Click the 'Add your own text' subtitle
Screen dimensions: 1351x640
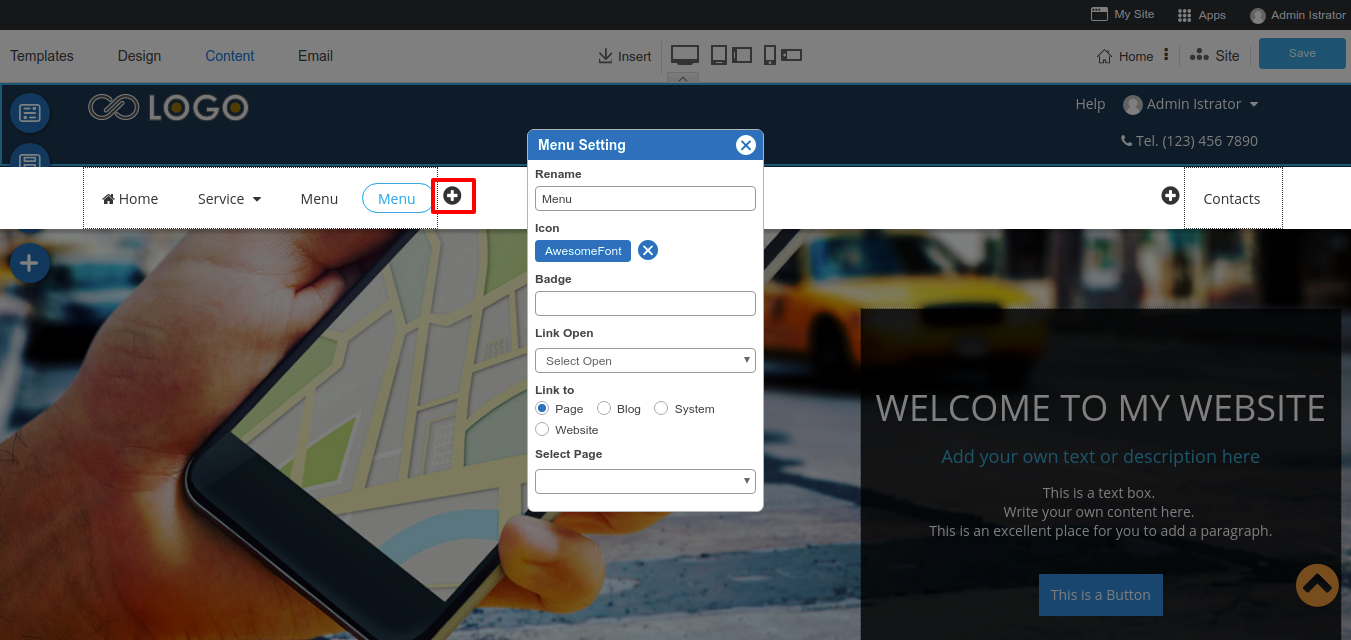(1101, 457)
